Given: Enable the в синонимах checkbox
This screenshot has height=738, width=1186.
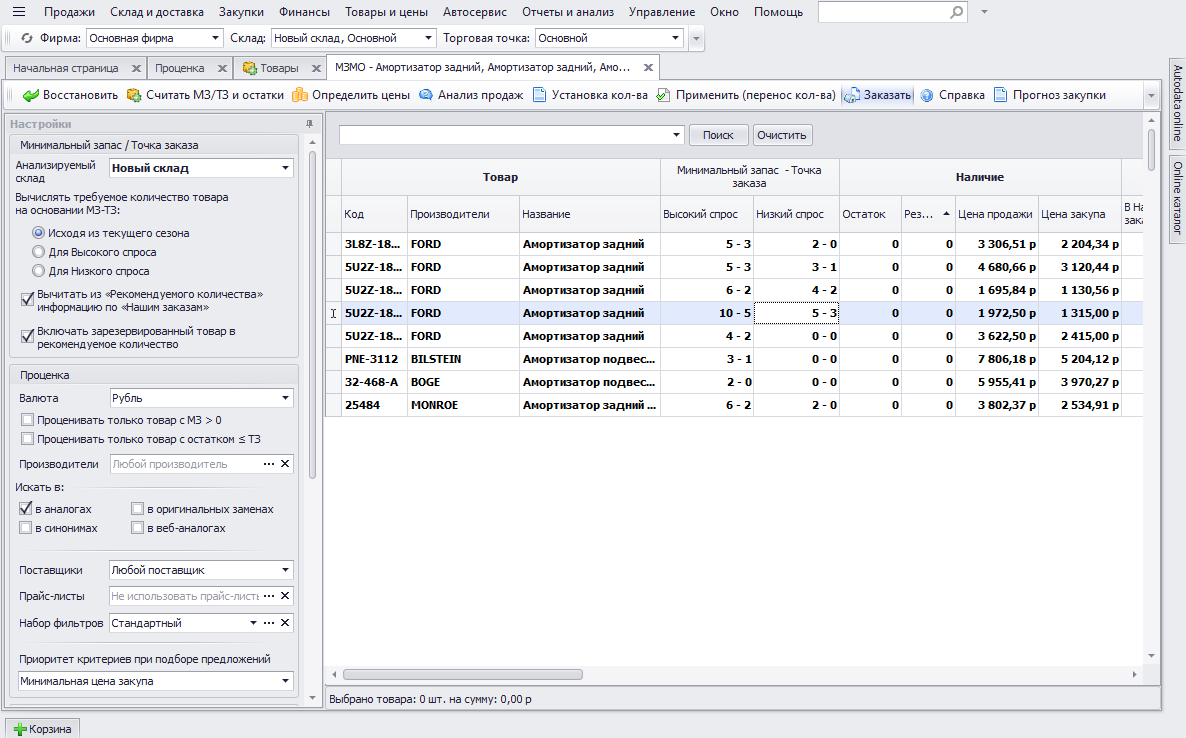Looking at the screenshot, I should tap(26, 528).
